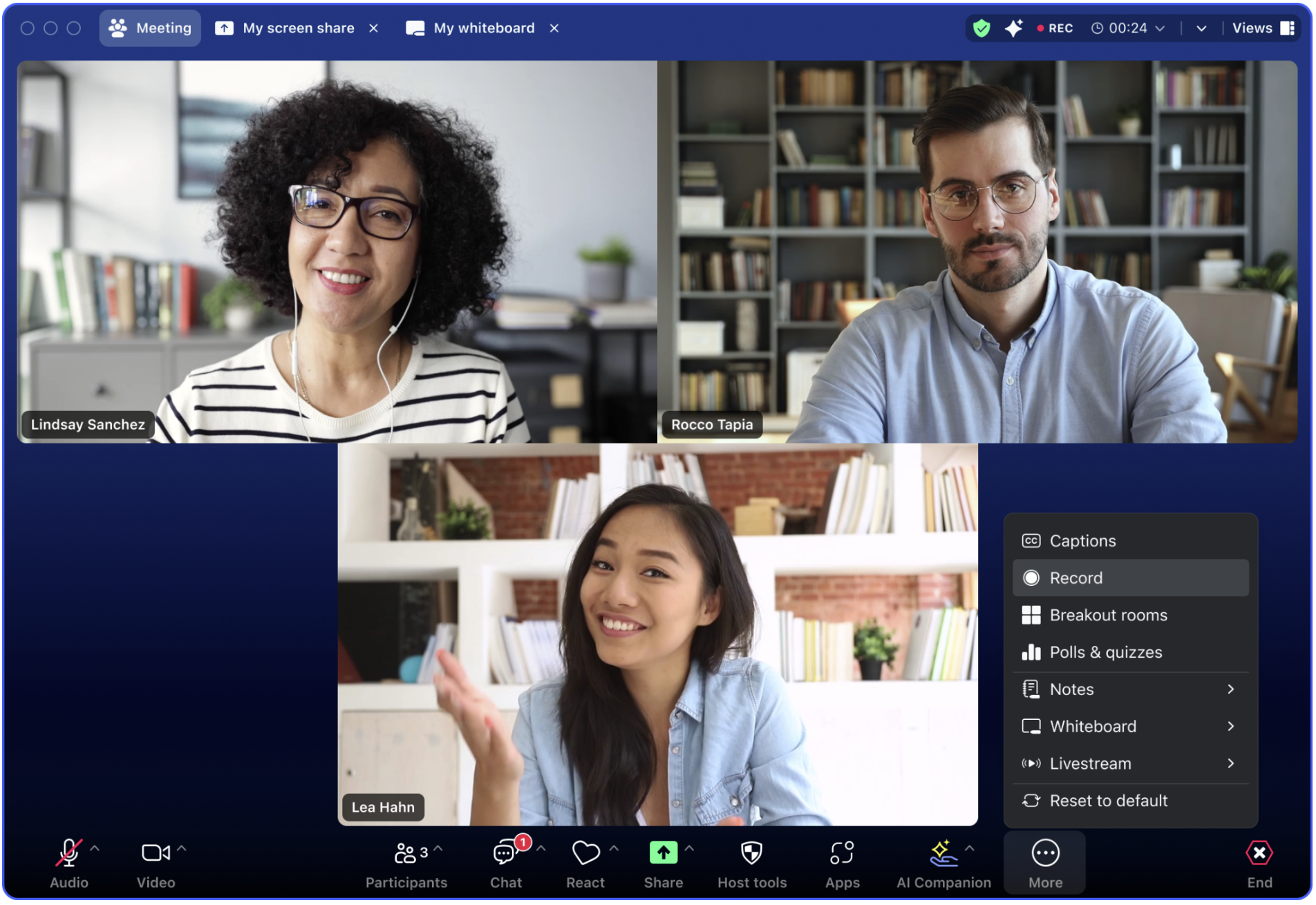Image resolution: width=1316 pixels, height=905 pixels.
Task: End the meeting with the End button
Action: click(x=1259, y=862)
